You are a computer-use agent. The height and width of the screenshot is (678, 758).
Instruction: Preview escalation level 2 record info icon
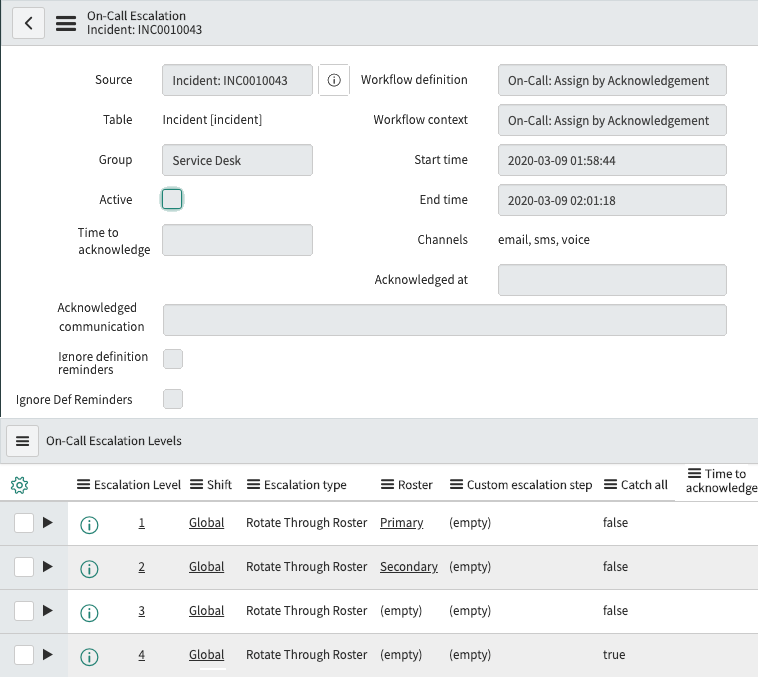pos(89,568)
